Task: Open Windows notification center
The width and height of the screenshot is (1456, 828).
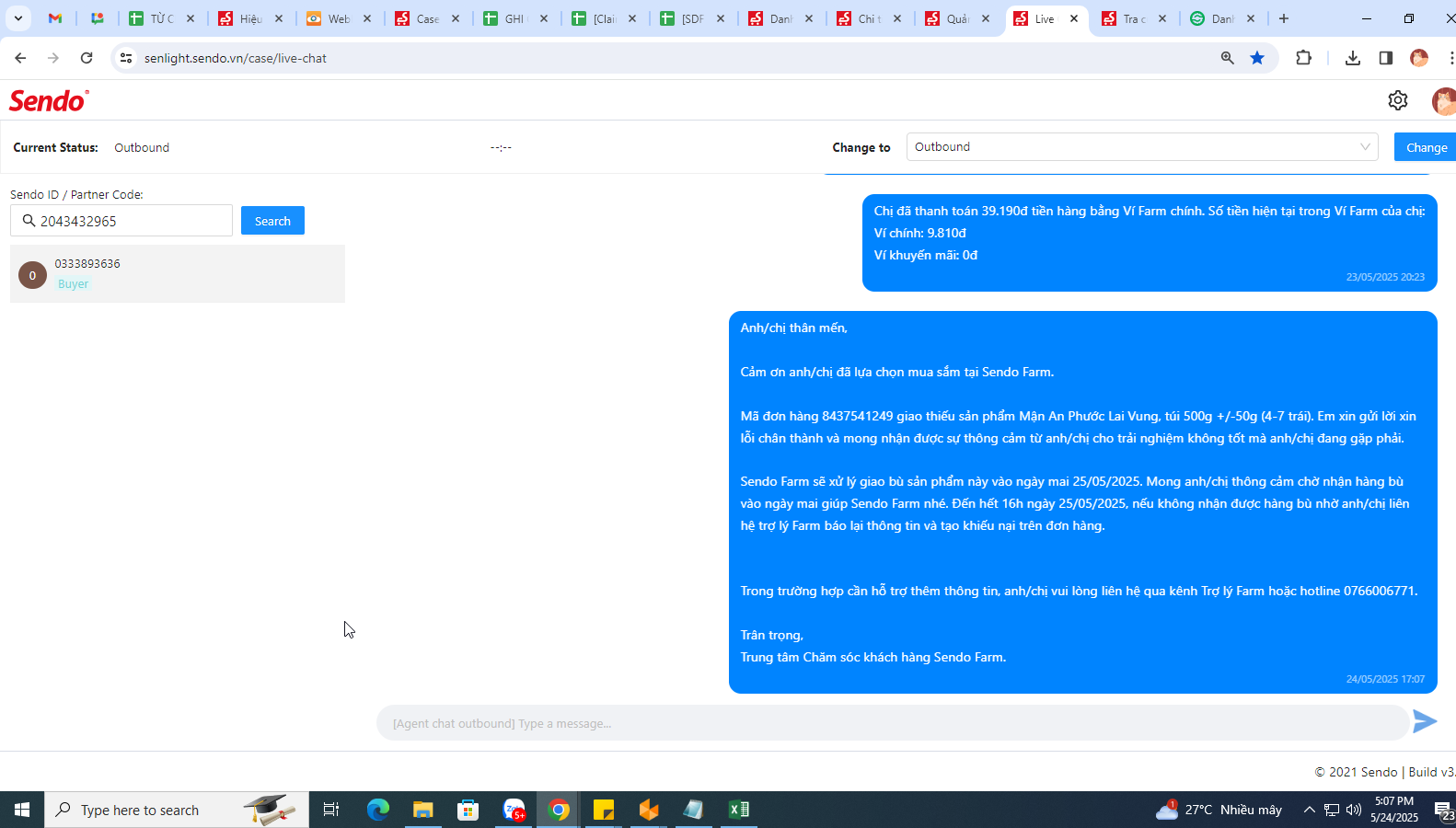Action: [1443, 810]
